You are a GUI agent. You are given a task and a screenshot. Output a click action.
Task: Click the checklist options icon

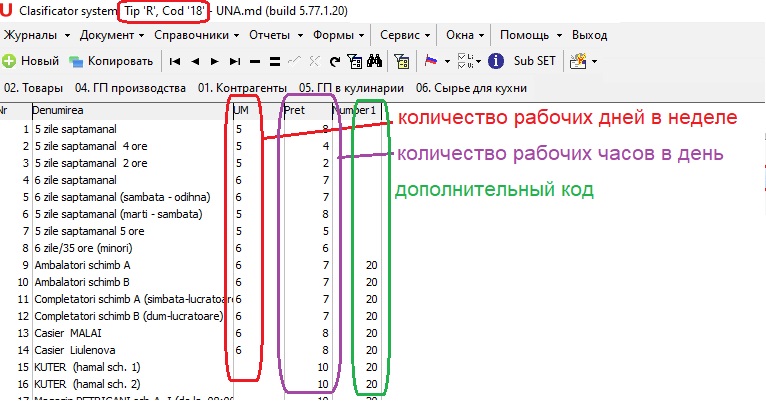[x=465, y=61]
